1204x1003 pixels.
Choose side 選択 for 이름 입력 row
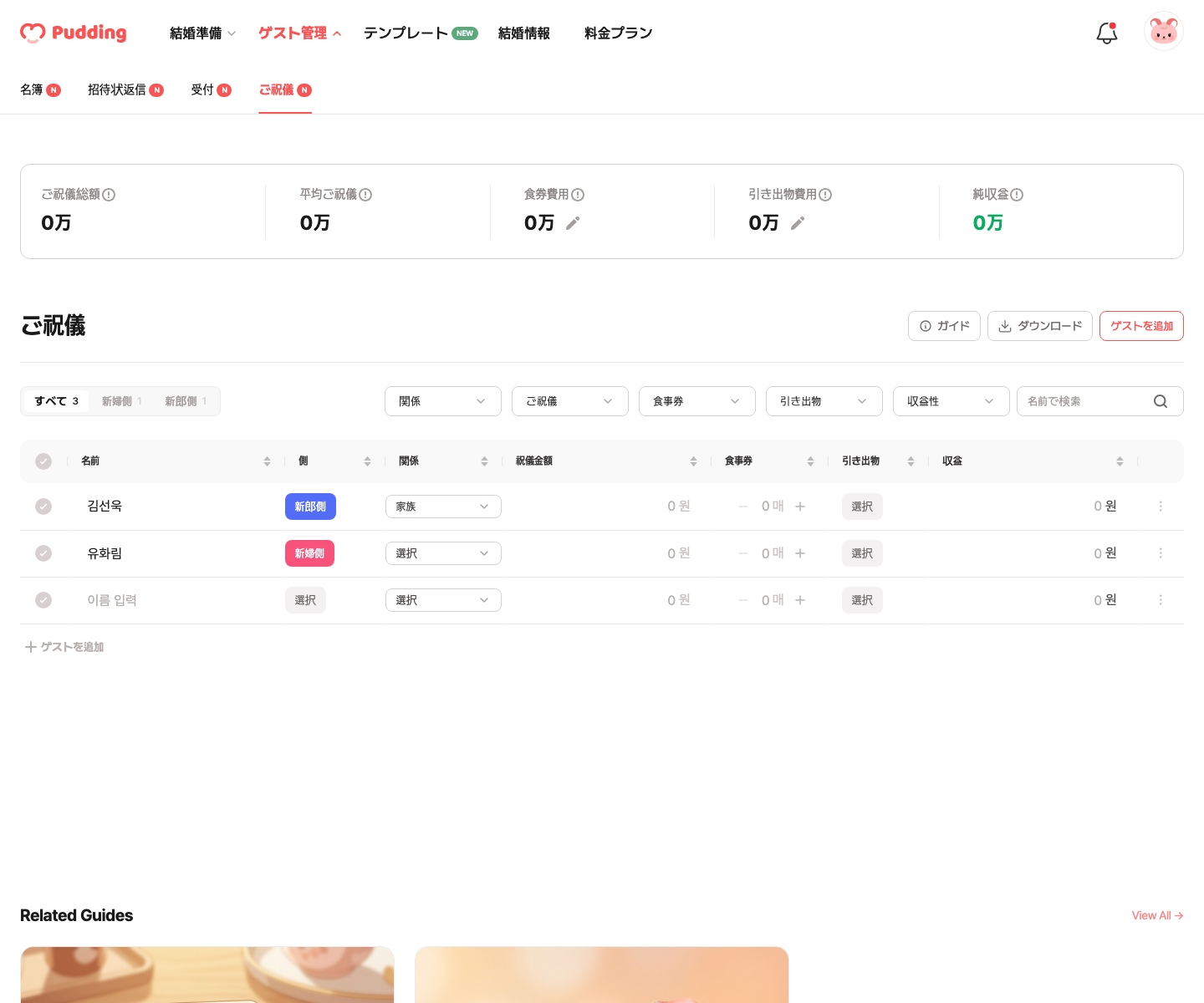coord(305,600)
